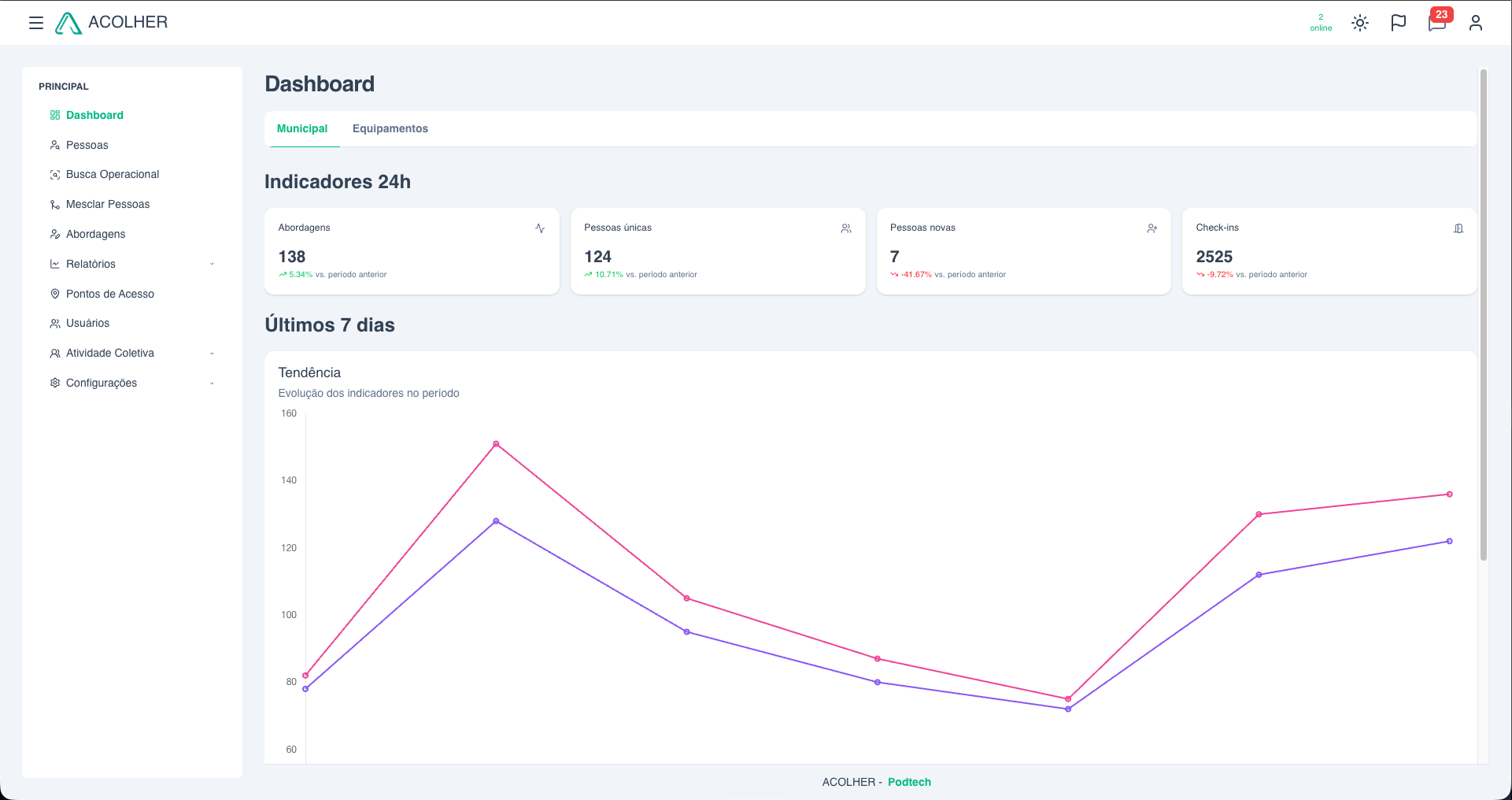Expand Atividade Coletiva chevron
1512x800 pixels.
click(x=212, y=354)
